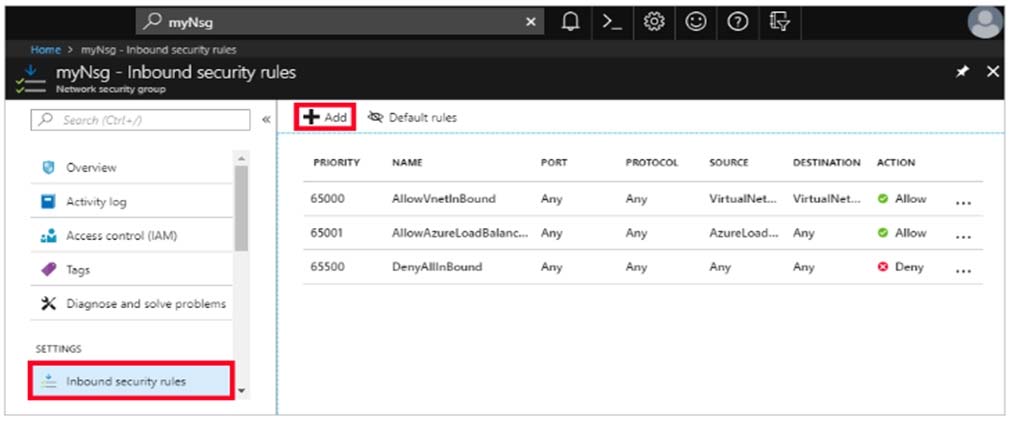Open Activity log menu item
The image size is (1011, 422).
pyautogui.click(x=131, y=202)
